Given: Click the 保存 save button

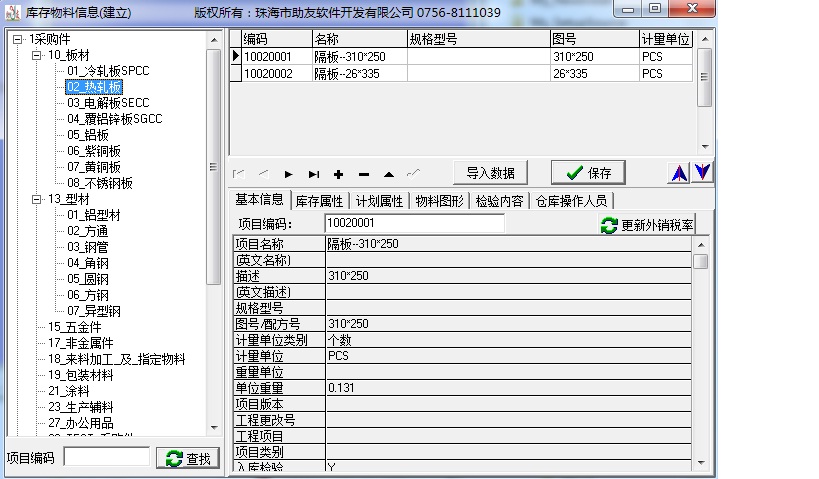Looking at the screenshot, I should point(588,173).
